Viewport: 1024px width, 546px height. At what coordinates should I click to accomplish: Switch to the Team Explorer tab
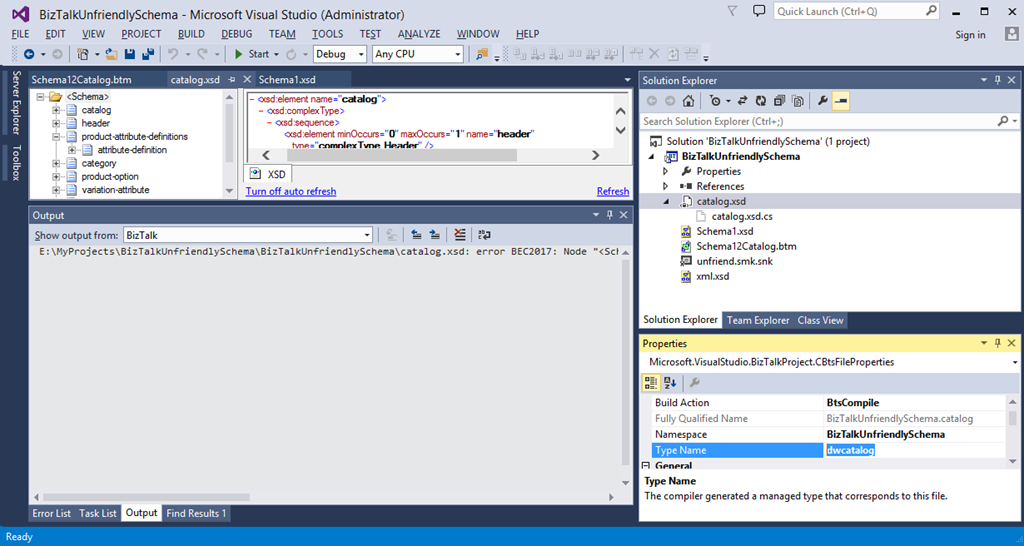758,320
